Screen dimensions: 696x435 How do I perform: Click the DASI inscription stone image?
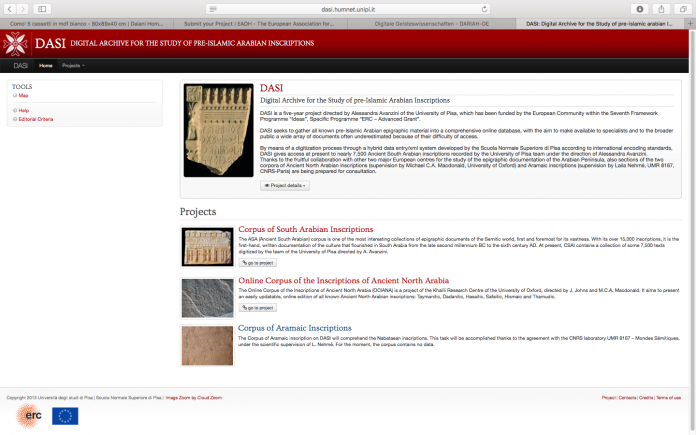click(218, 130)
